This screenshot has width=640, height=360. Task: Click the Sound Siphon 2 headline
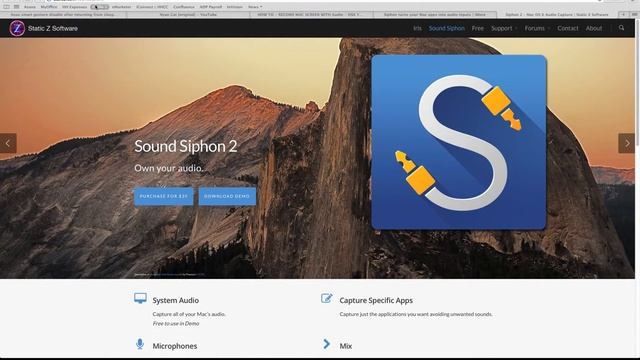(x=186, y=146)
